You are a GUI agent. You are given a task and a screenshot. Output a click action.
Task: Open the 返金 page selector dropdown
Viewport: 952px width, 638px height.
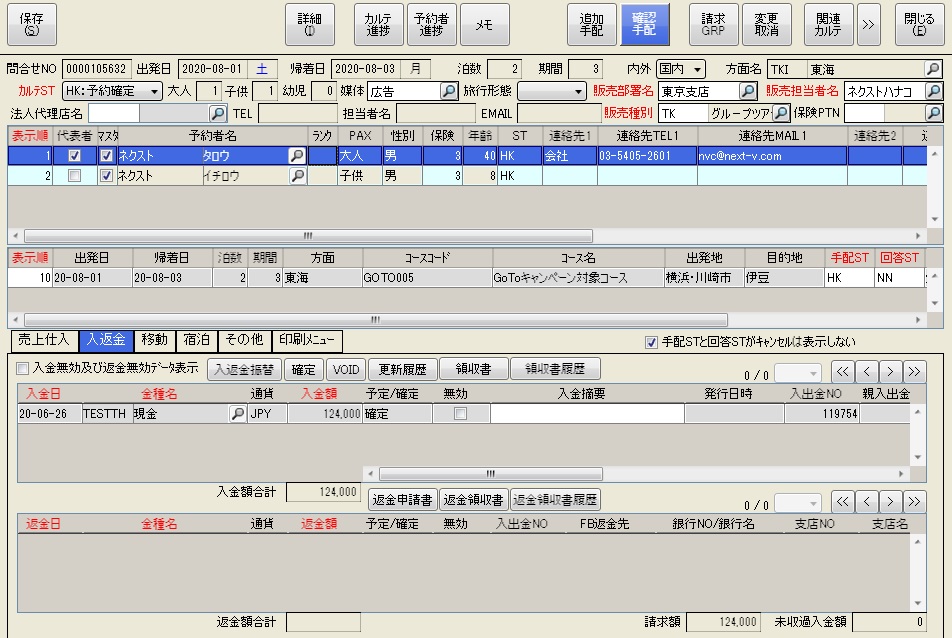798,503
